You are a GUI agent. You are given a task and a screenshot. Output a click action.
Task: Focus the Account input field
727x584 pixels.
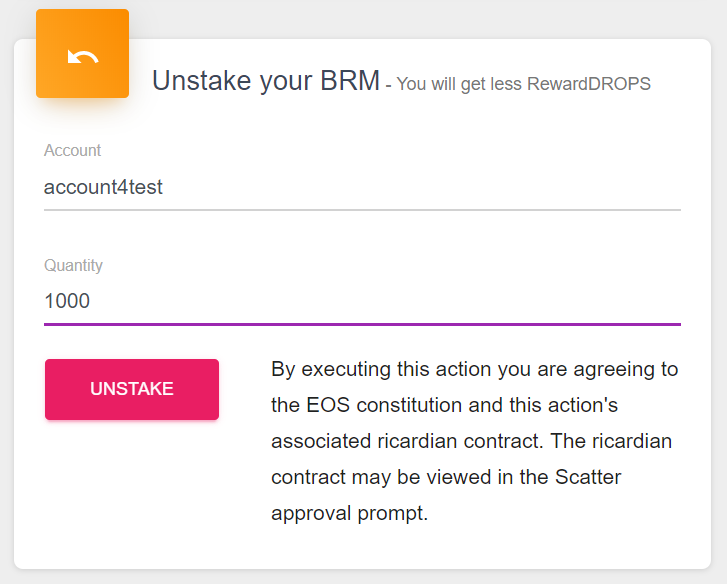click(362, 187)
